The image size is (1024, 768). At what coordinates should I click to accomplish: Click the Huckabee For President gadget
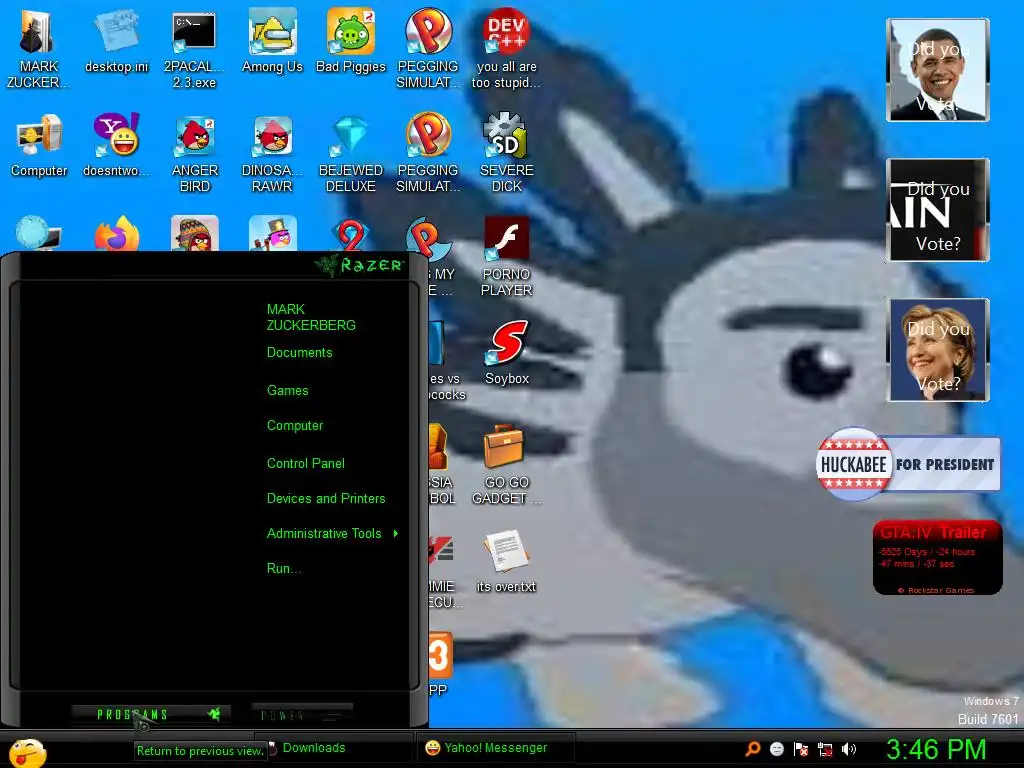click(x=908, y=464)
